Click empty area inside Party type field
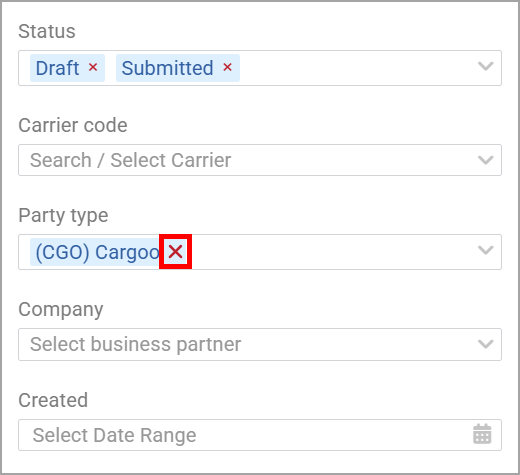 pos(333,252)
